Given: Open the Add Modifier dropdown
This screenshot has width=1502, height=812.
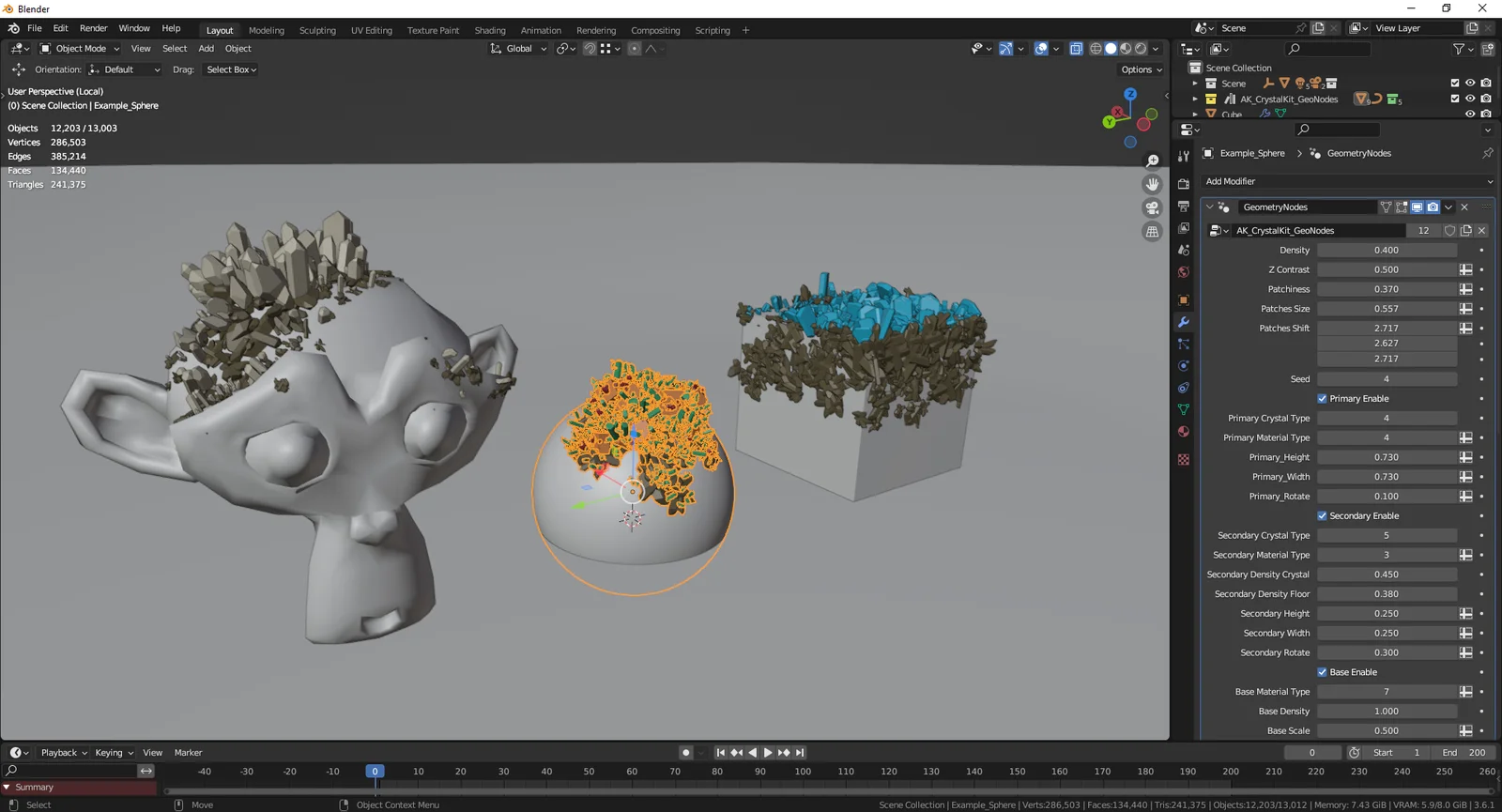Looking at the screenshot, I should pos(1348,181).
